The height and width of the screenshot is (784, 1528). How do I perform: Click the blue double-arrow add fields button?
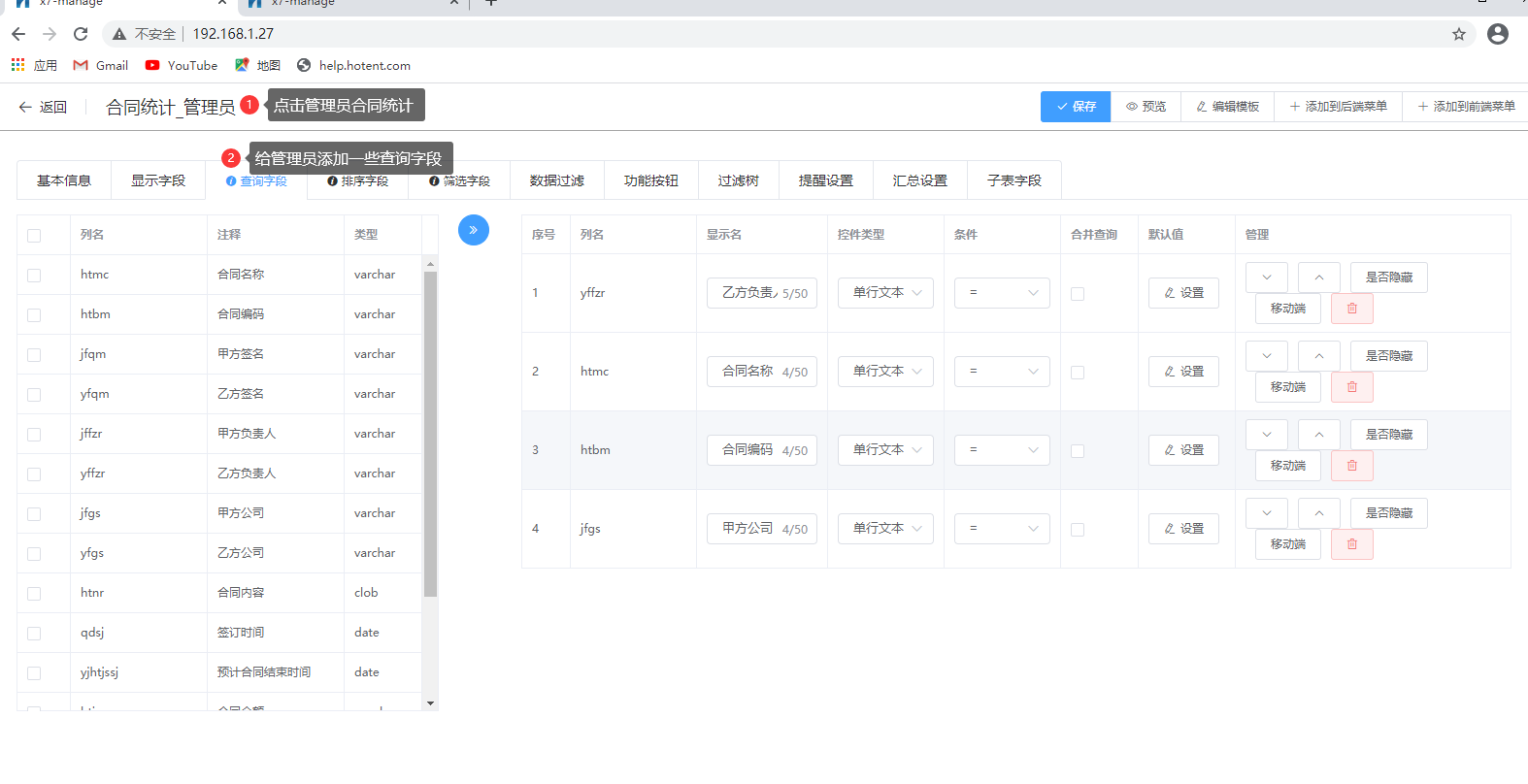[473, 230]
